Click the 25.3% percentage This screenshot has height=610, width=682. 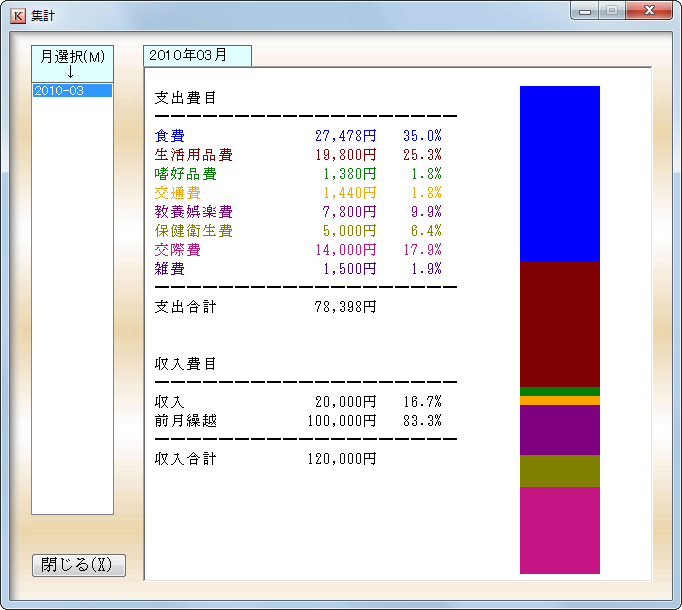pyautogui.click(x=422, y=155)
